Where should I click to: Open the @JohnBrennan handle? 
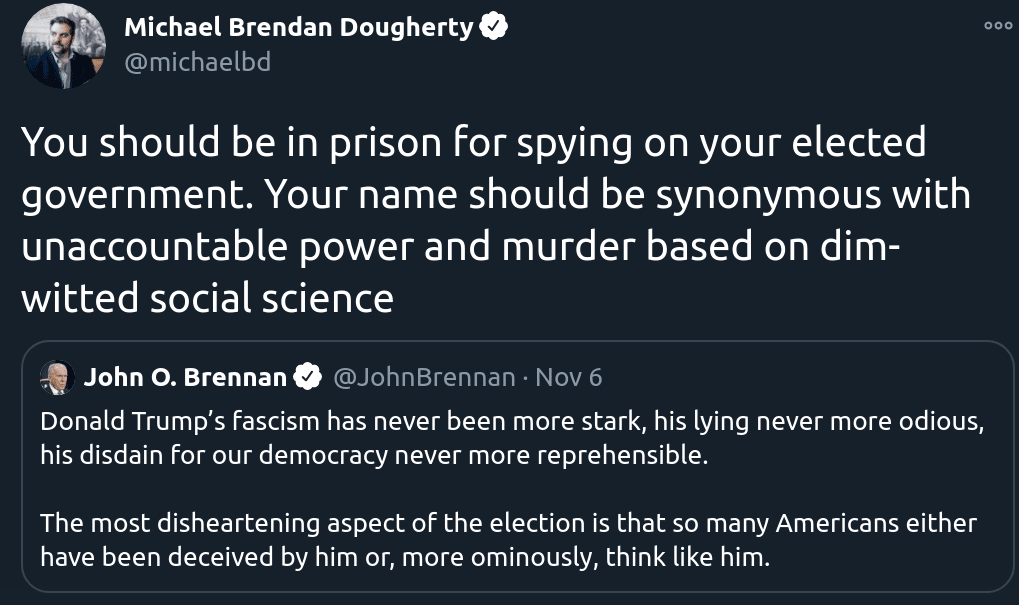[423, 377]
